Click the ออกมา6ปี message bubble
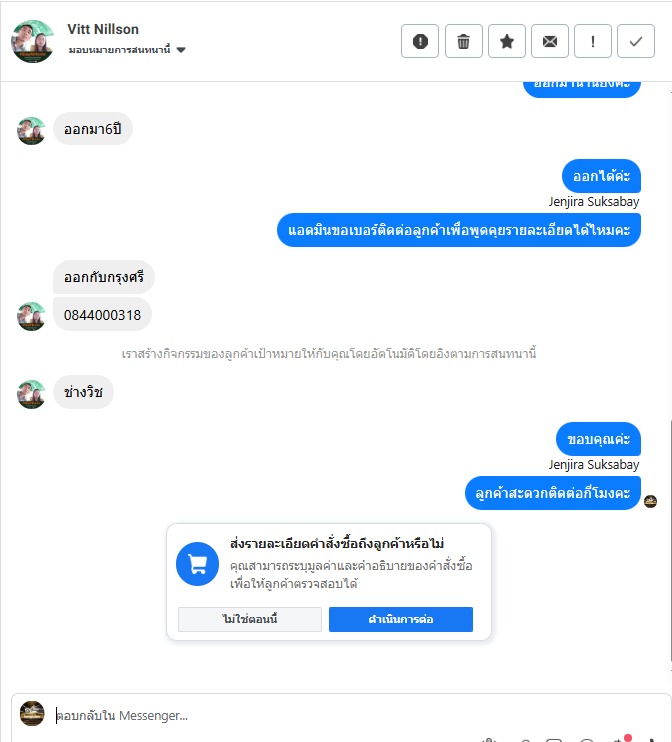 tap(93, 129)
